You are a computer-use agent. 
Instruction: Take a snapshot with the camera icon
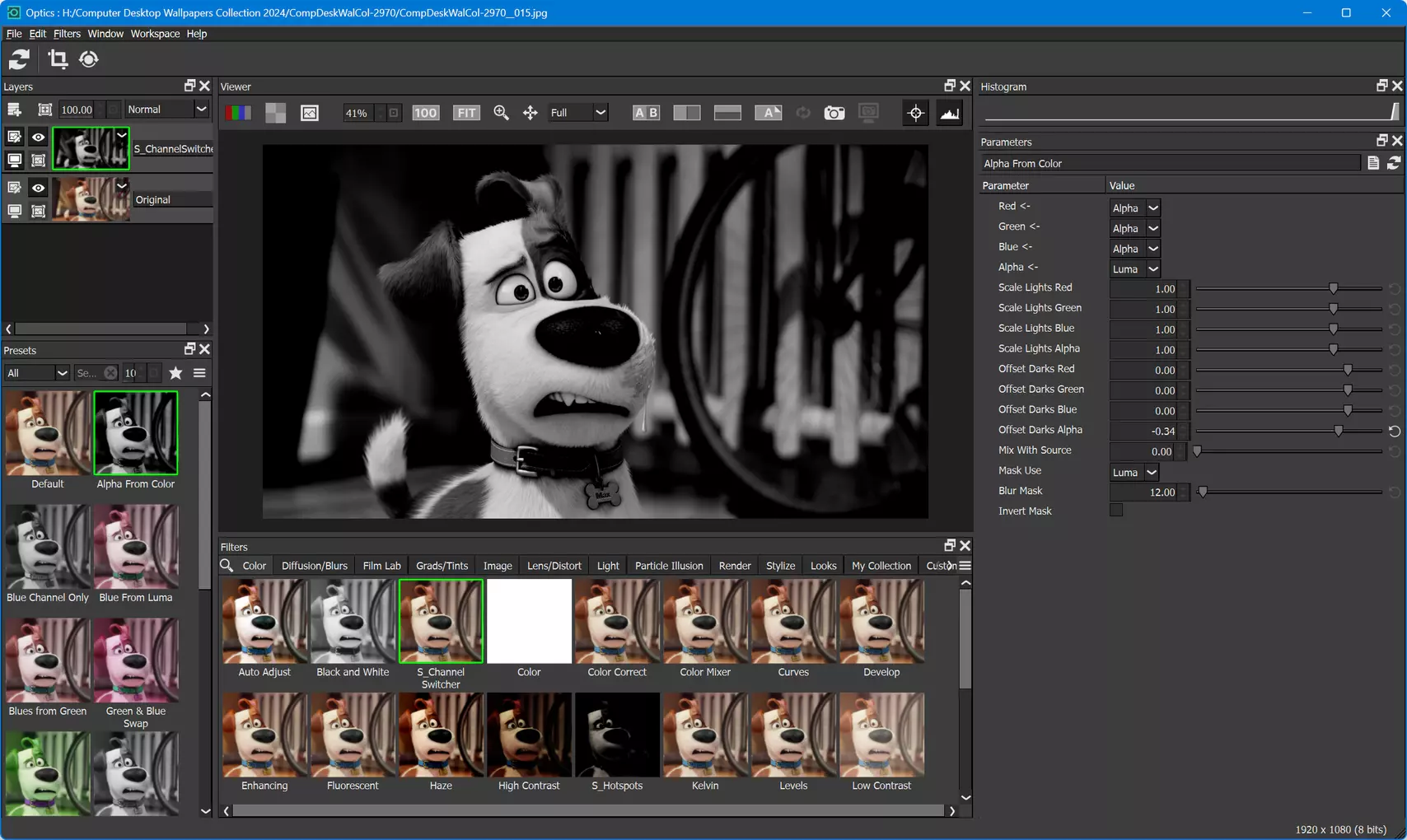[834, 113]
